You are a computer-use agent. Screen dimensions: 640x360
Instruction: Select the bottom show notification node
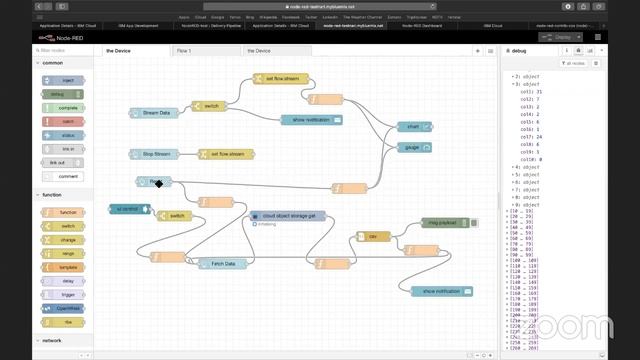(x=442, y=291)
